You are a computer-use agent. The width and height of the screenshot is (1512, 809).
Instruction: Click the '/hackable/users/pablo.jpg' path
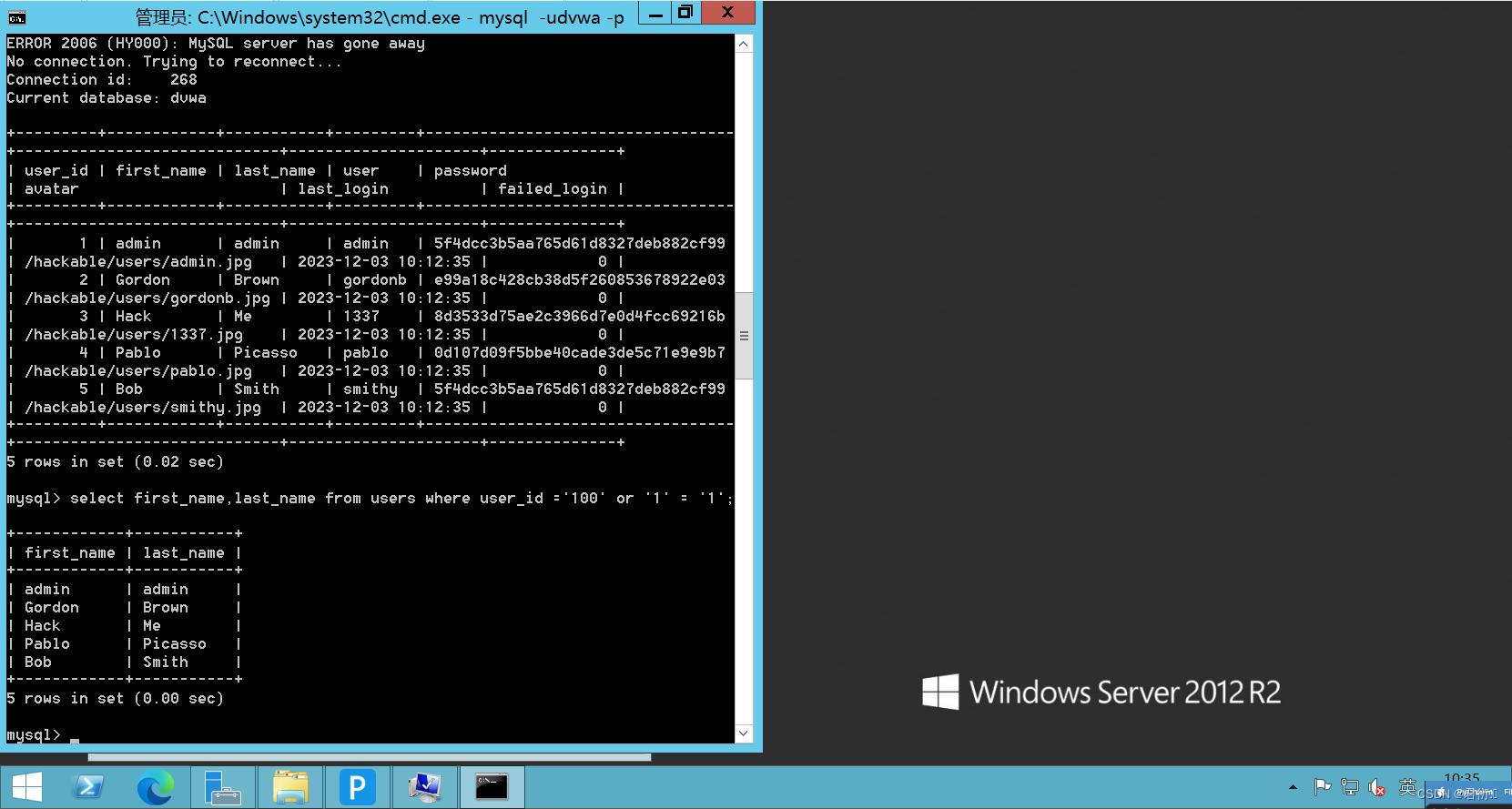tap(138, 371)
